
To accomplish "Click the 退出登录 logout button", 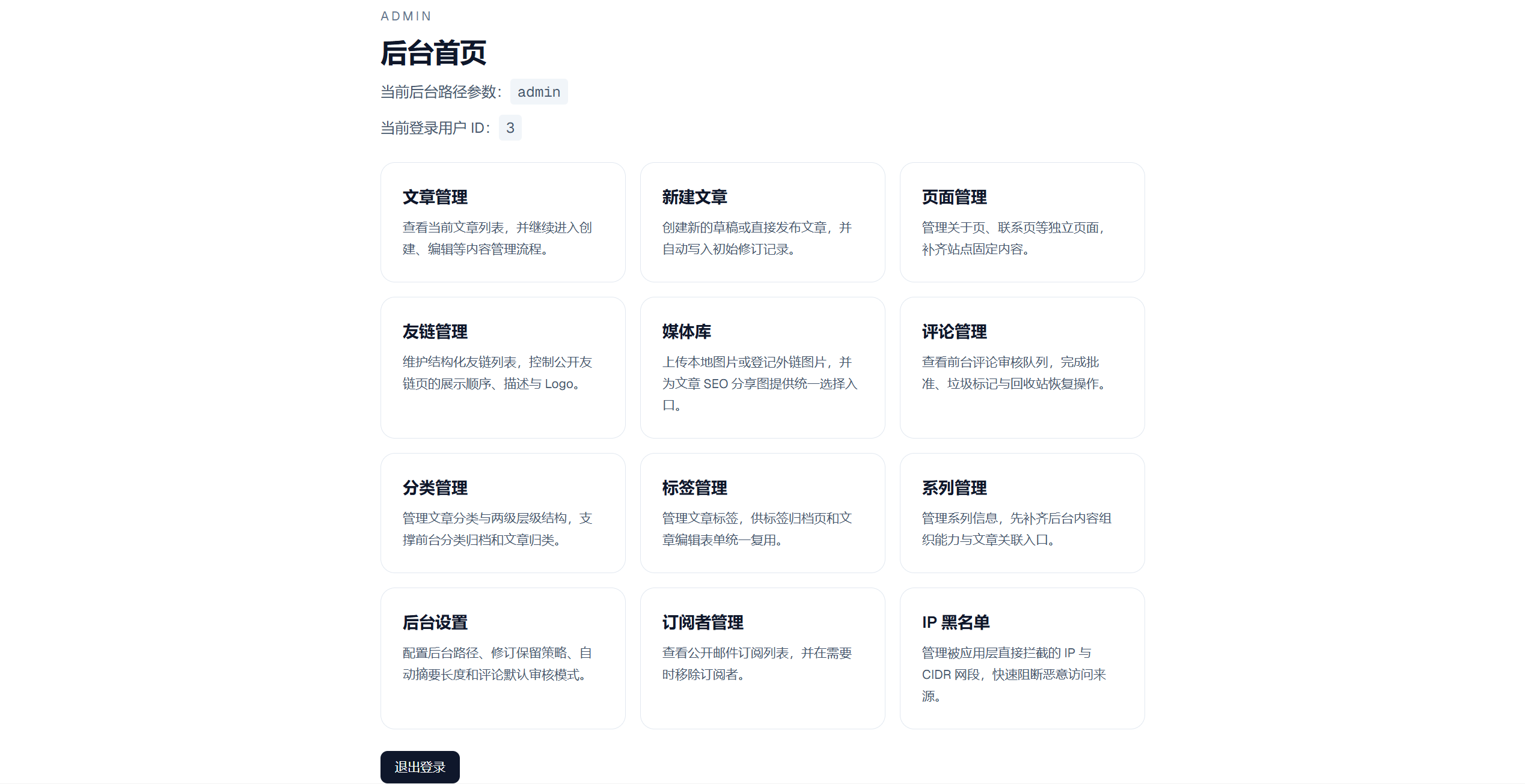I will (x=420, y=767).
